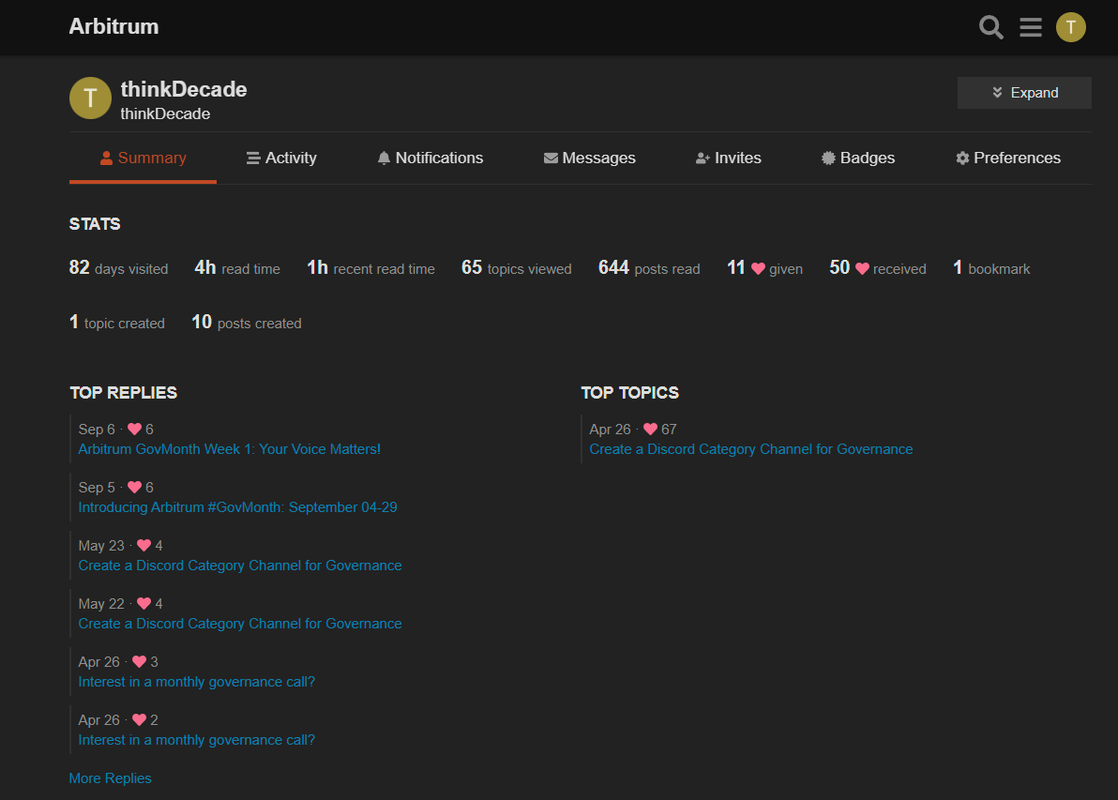
Task: Click the Arbitrum site title
Action: [x=114, y=26]
